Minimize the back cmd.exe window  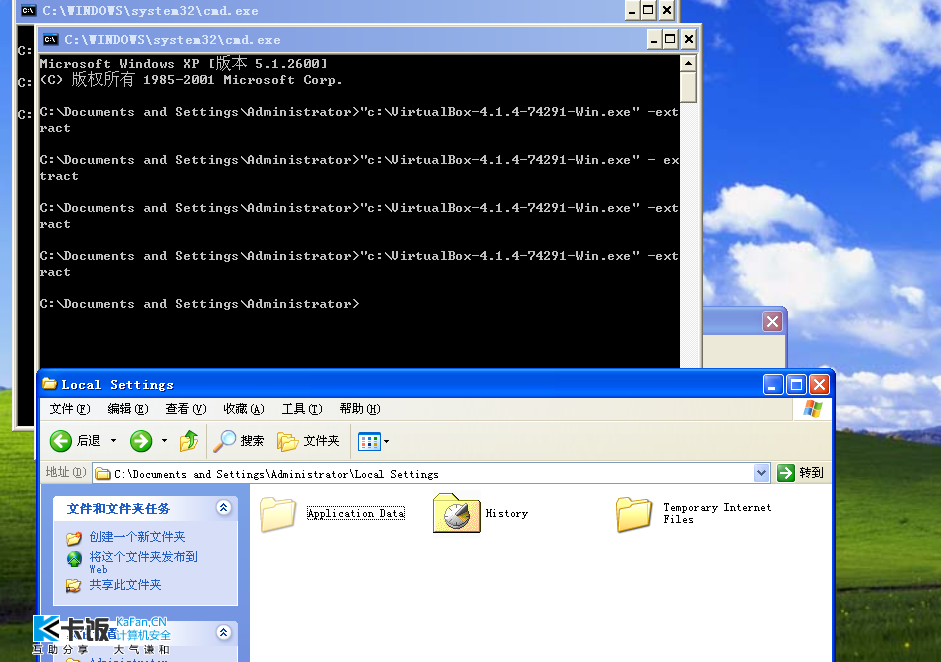point(632,11)
